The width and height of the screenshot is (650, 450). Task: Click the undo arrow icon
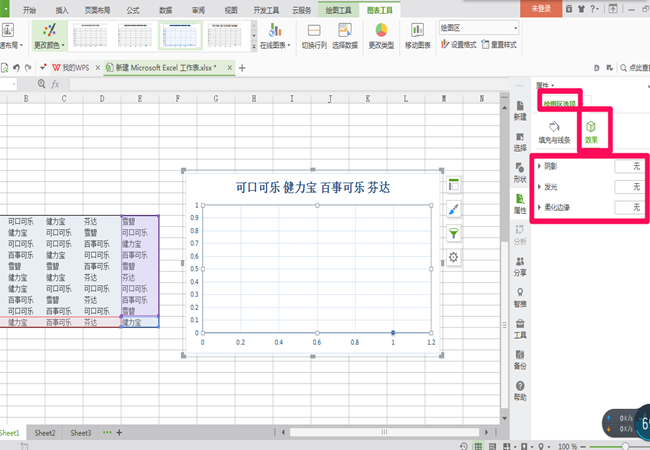point(17,68)
